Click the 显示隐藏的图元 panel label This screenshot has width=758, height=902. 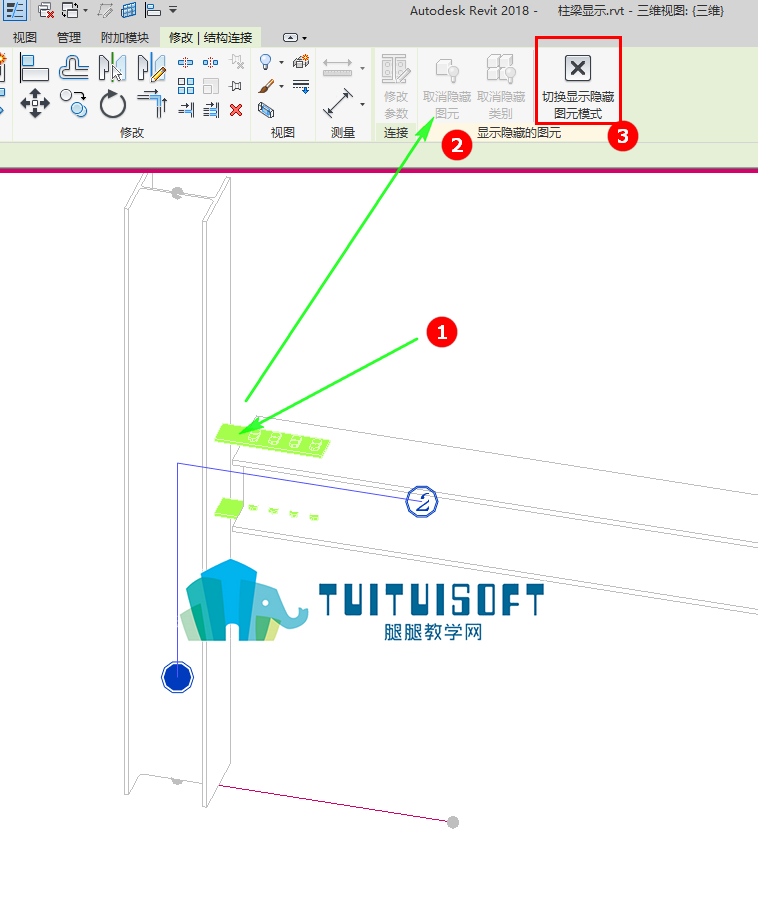(x=519, y=133)
